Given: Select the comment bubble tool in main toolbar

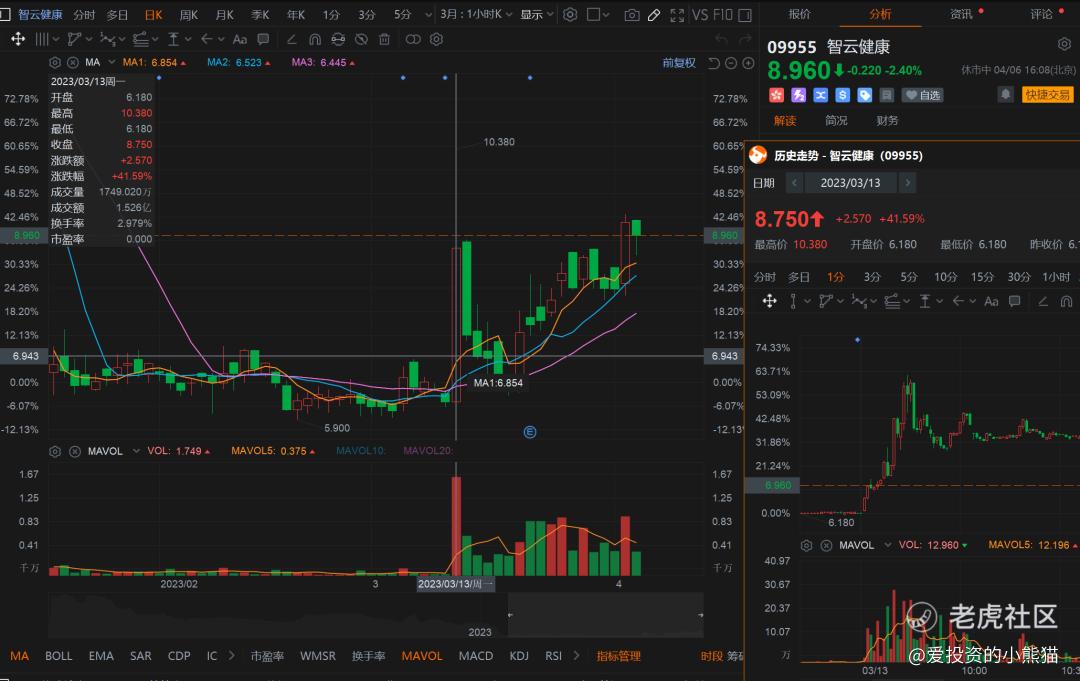Looking at the screenshot, I should pyautogui.click(x=263, y=39).
